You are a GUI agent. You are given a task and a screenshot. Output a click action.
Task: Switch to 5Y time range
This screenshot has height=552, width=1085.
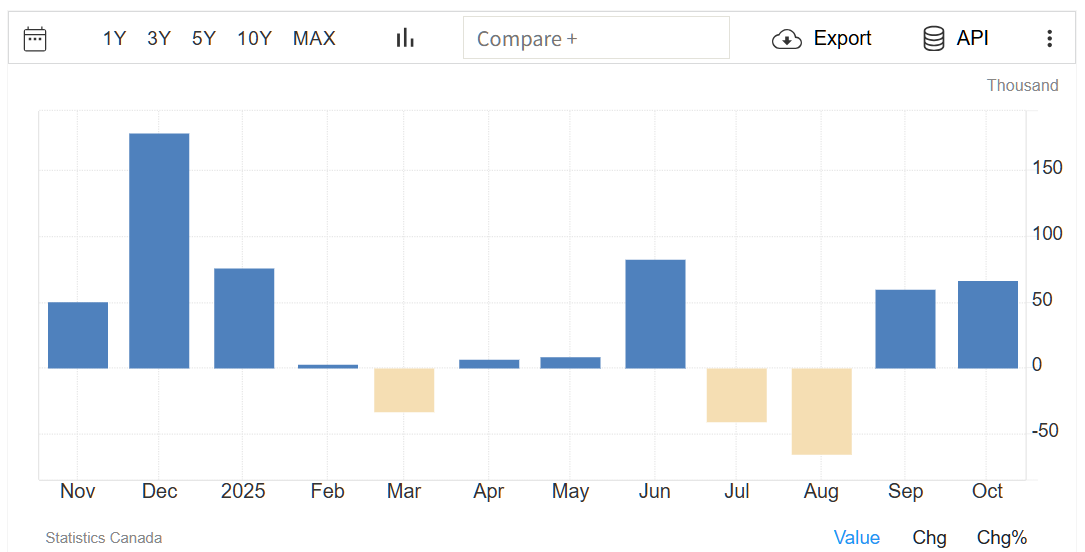click(204, 39)
